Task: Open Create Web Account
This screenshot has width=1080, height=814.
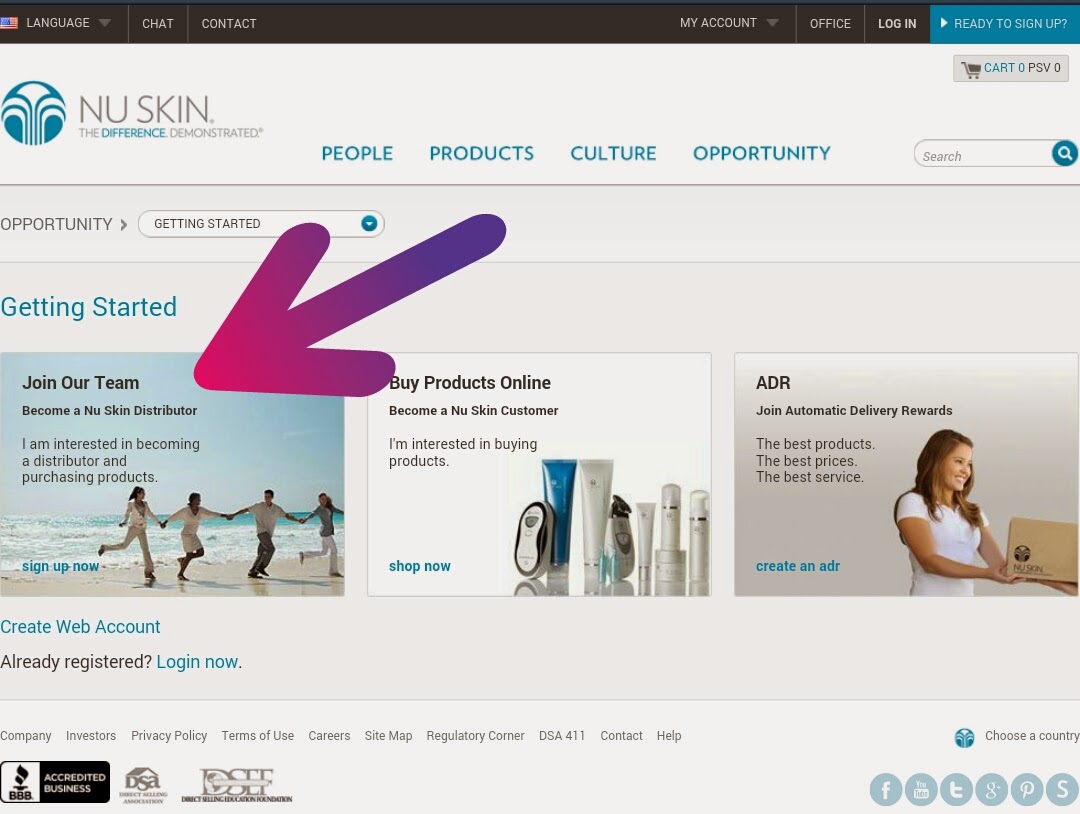Action: pyautogui.click(x=80, y=627)
